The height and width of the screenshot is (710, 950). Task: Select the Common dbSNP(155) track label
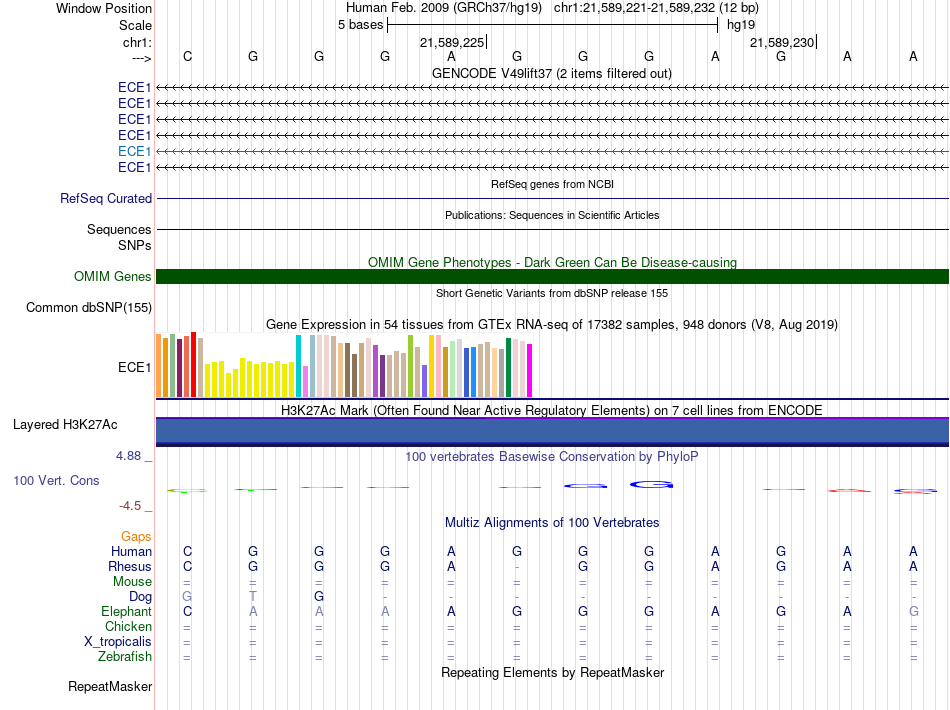(88, 307)
